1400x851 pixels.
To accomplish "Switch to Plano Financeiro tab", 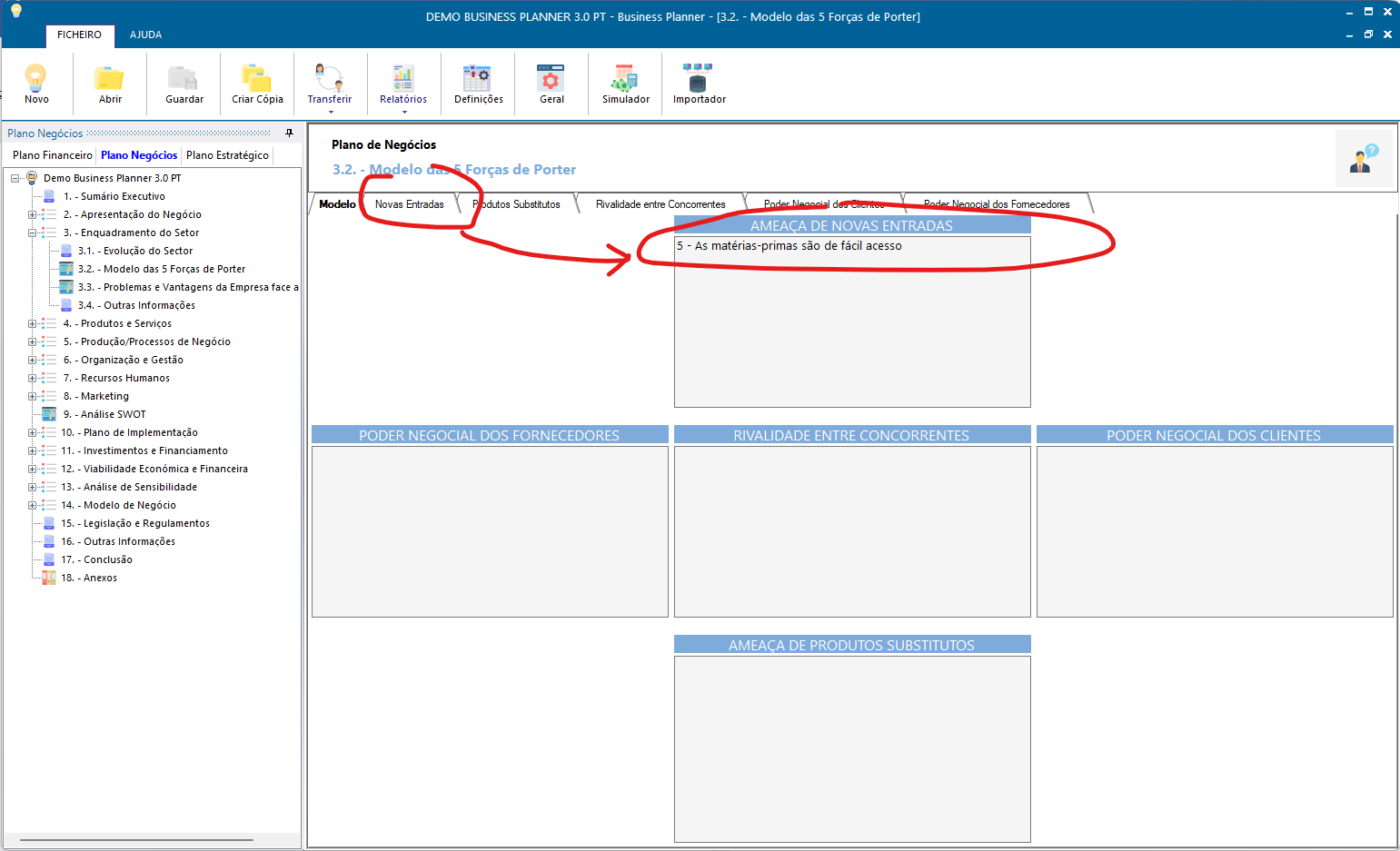I will (x=53, y=155).
